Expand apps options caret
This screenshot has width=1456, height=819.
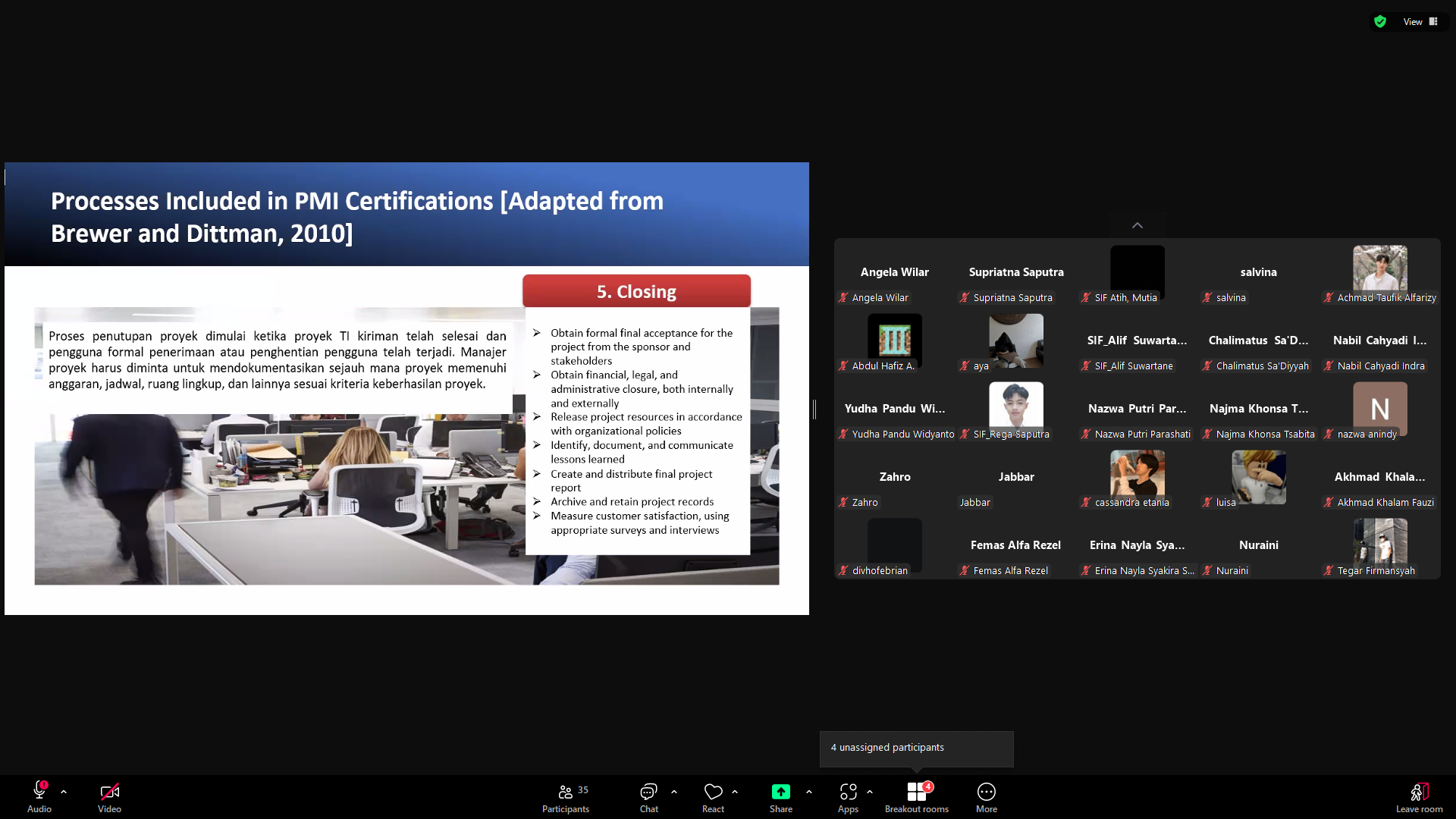tap(870, 792)
